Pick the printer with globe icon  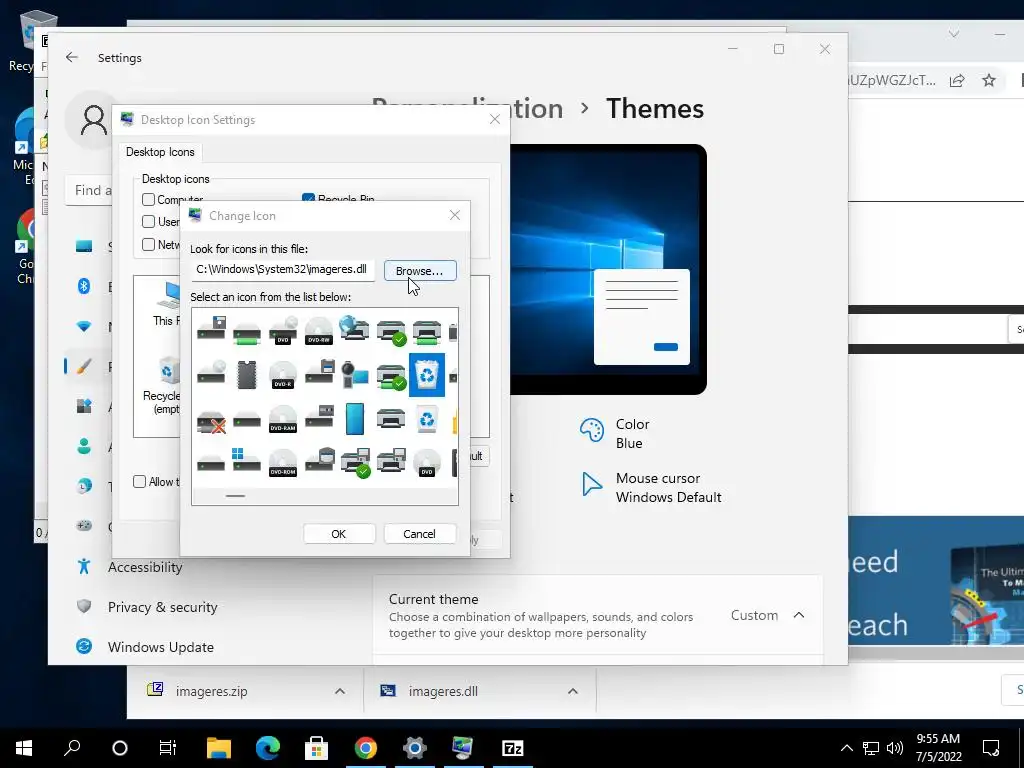pos(355,329)
